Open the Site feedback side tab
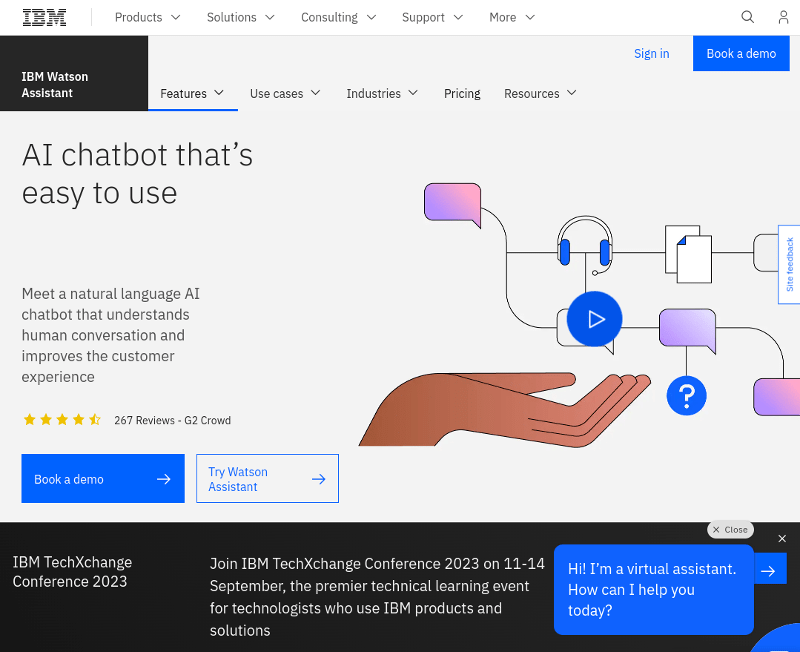 (789, 264)
